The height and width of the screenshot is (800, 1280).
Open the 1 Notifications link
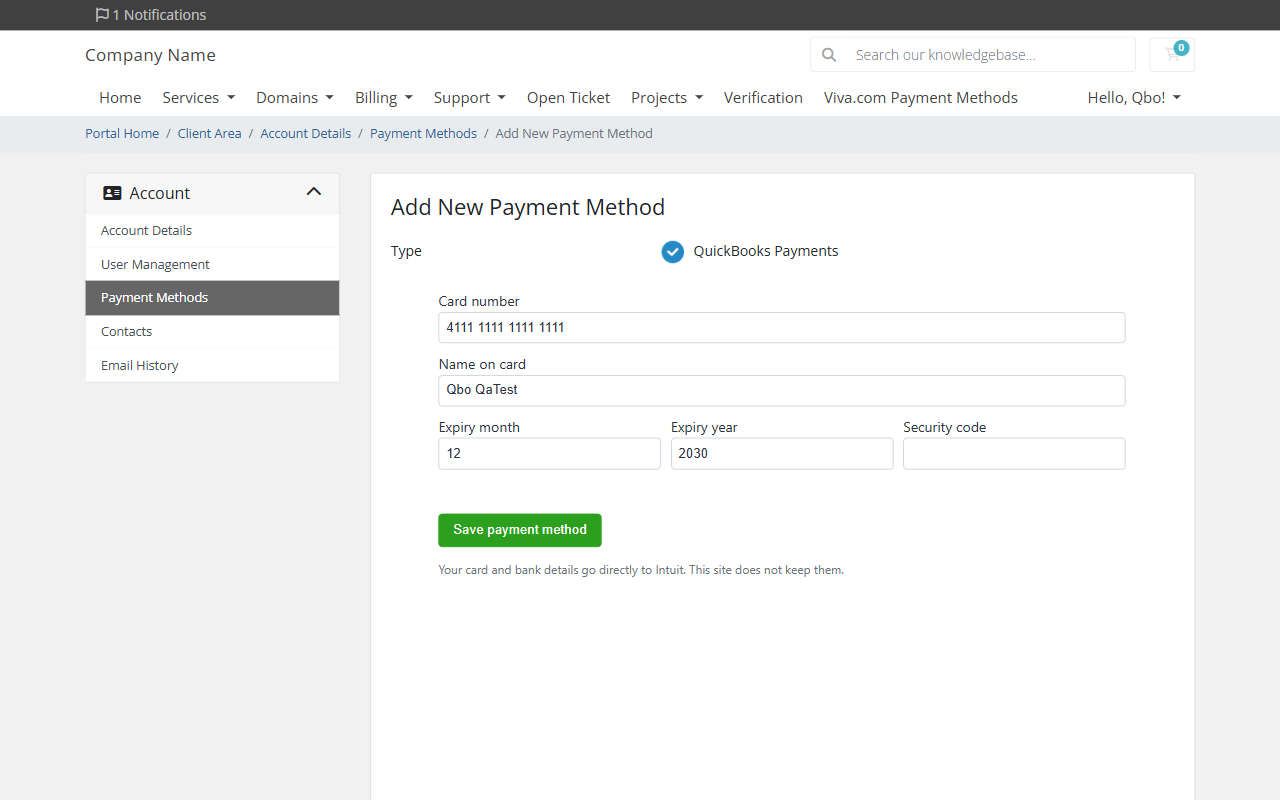click(151, 15)
